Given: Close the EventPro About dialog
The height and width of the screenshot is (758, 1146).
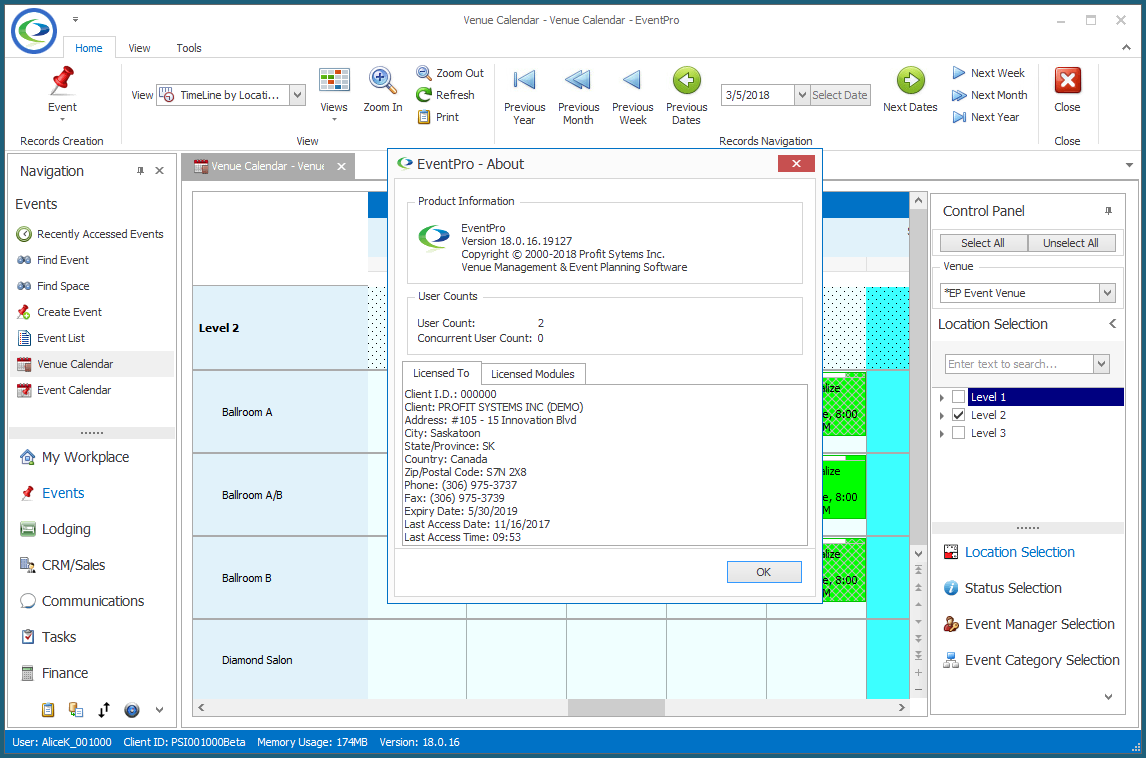Looking at the screenshot, I should coord(796,164).
